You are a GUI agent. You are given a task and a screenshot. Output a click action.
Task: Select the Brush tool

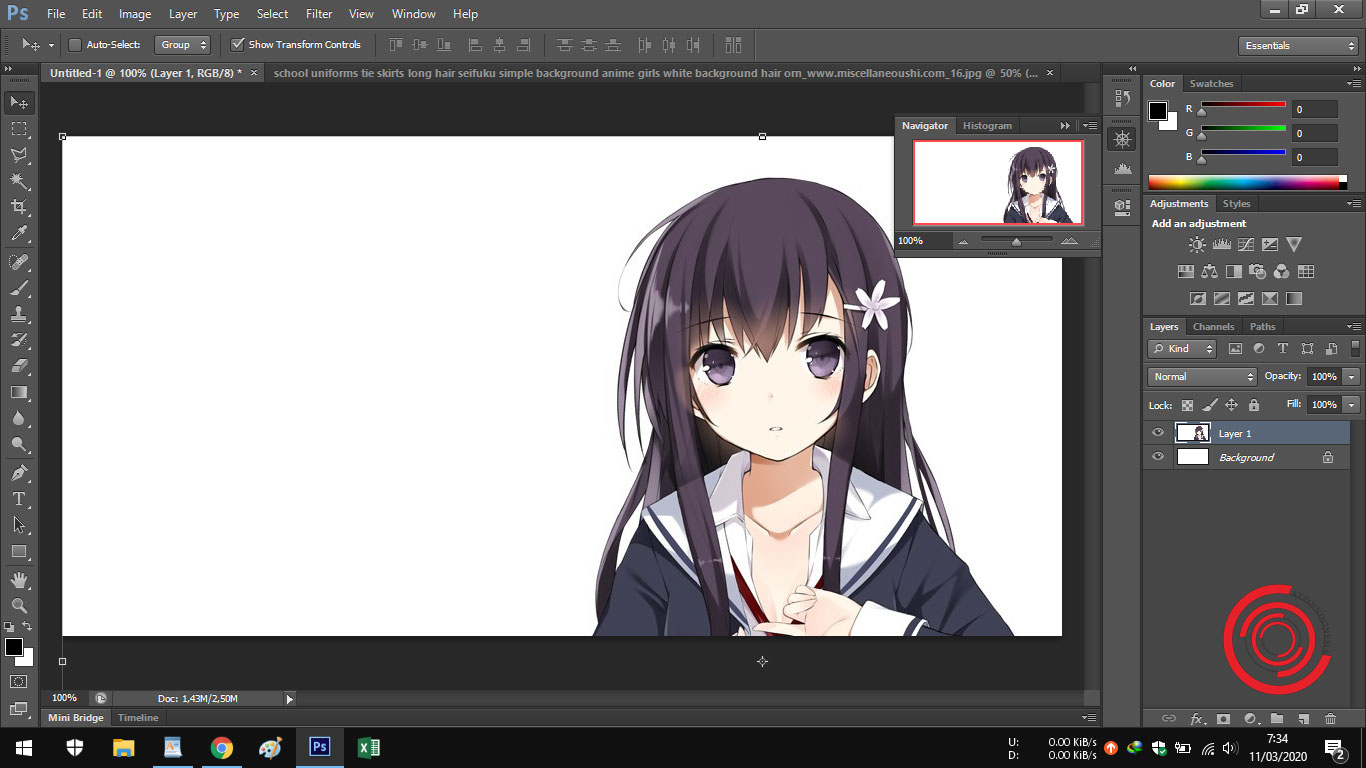coord(19,288)
